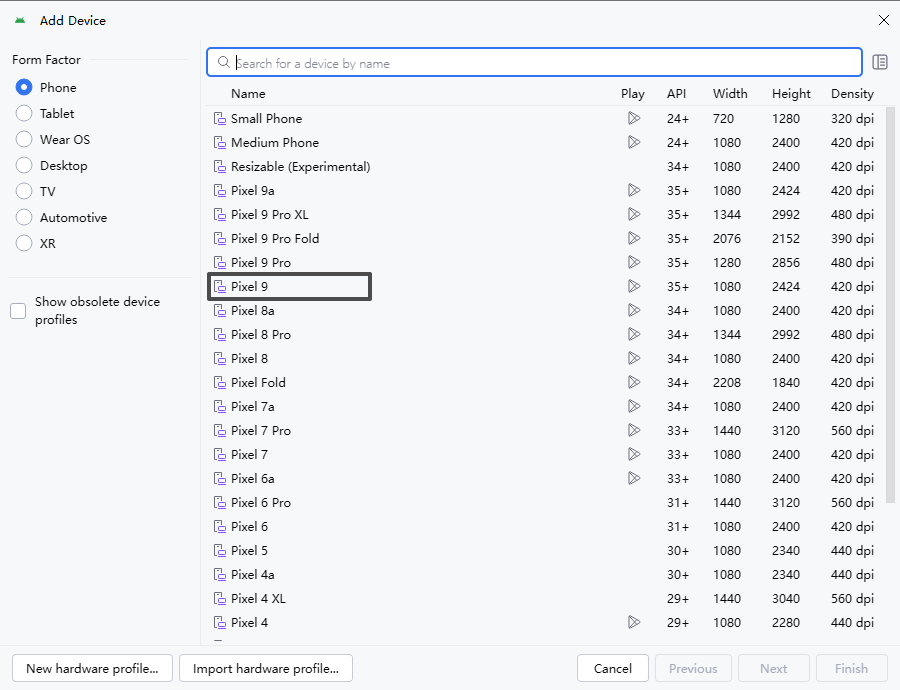Click the 3040 height value of Pixel 4 XL
The height and width of the screenshot is (690, 900).
tap(786, 599)
